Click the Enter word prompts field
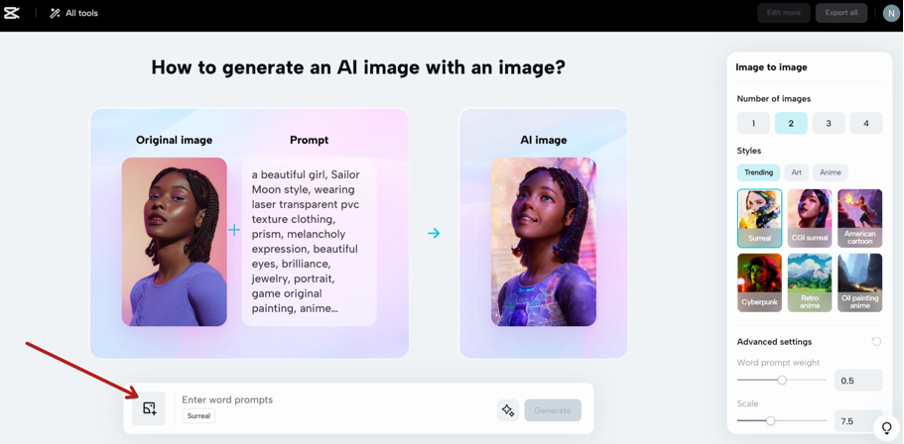Screen dimensions: 904x444 [x=334, y=400]
